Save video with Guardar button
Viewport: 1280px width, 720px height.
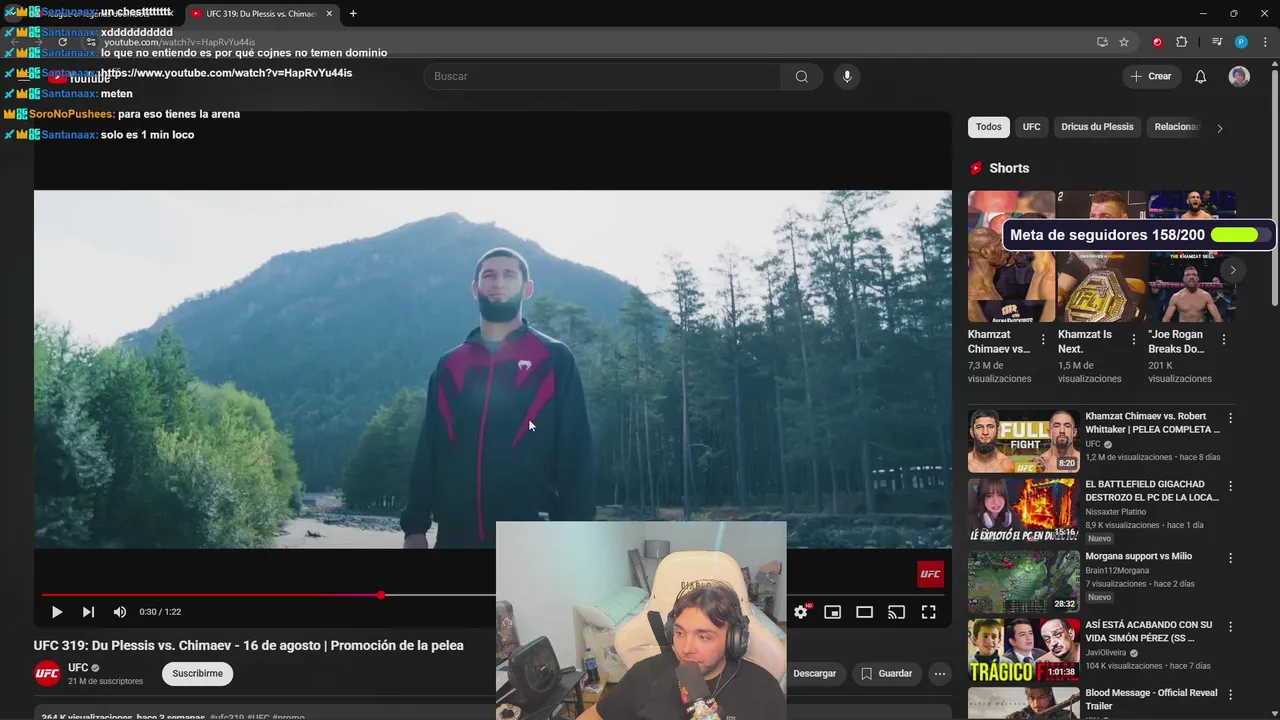coord(886,674)
